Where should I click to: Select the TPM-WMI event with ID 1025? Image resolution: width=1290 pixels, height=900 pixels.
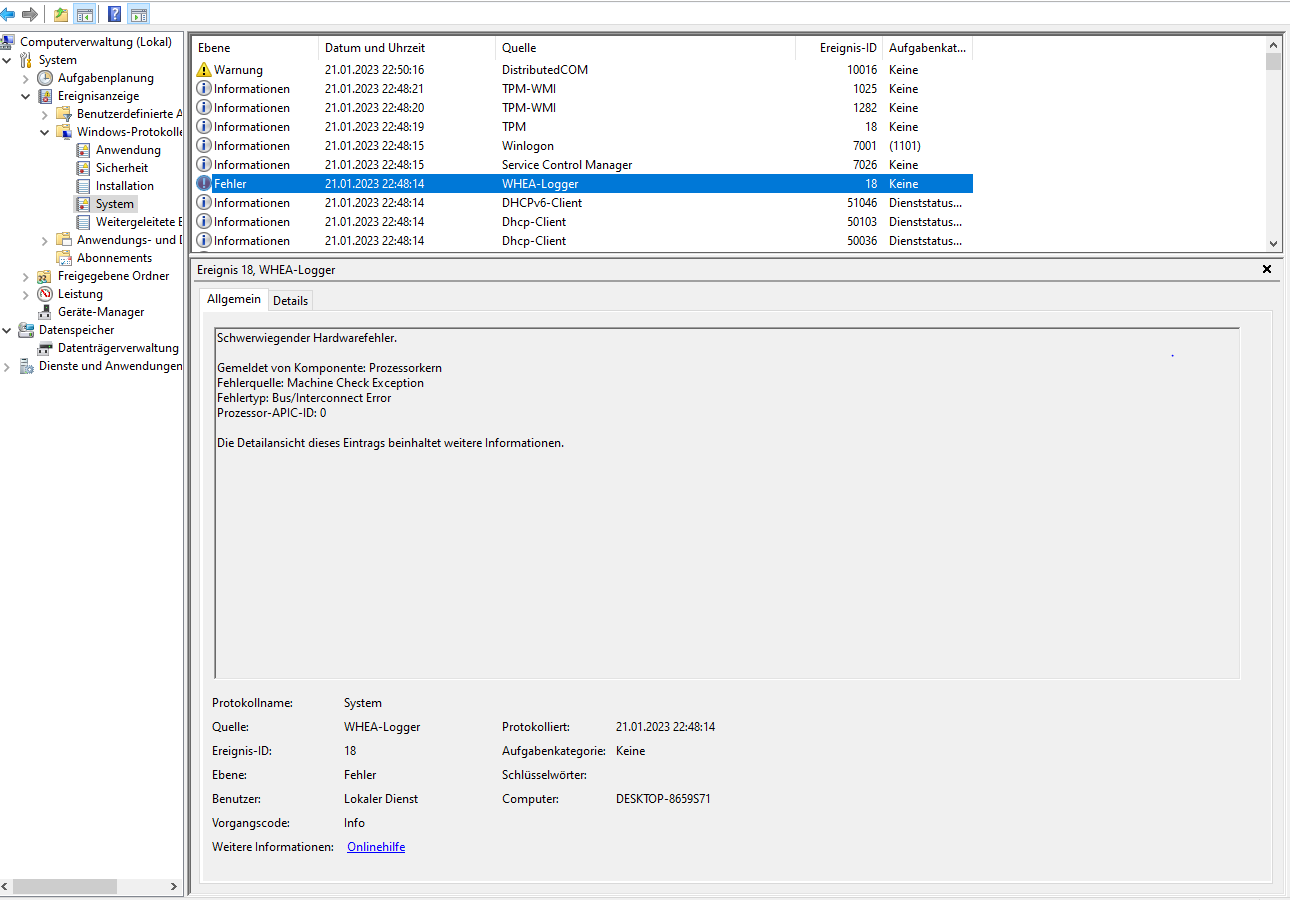(x=582, y=89)
